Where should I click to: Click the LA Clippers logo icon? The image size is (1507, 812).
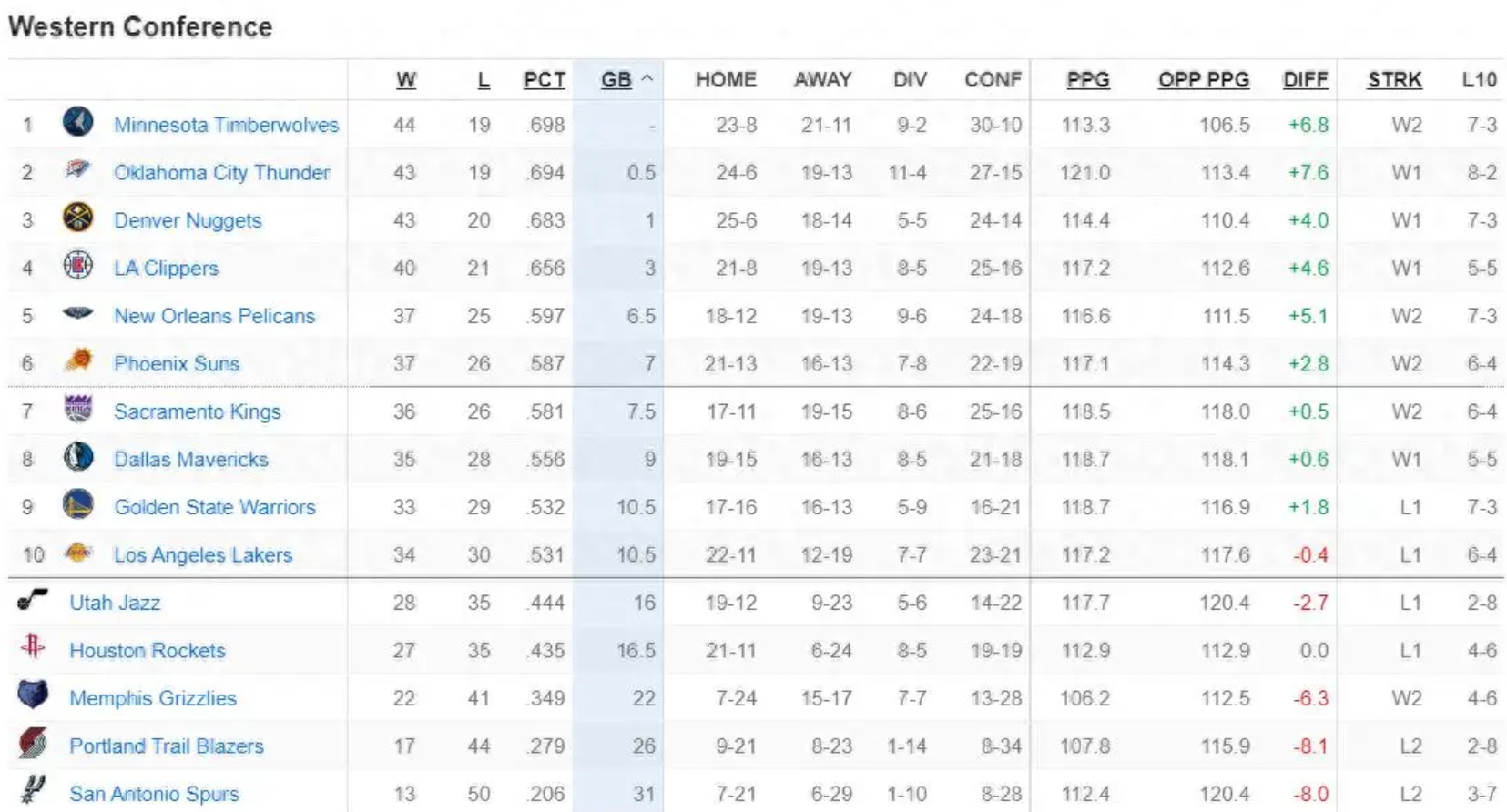click(78, 266)
